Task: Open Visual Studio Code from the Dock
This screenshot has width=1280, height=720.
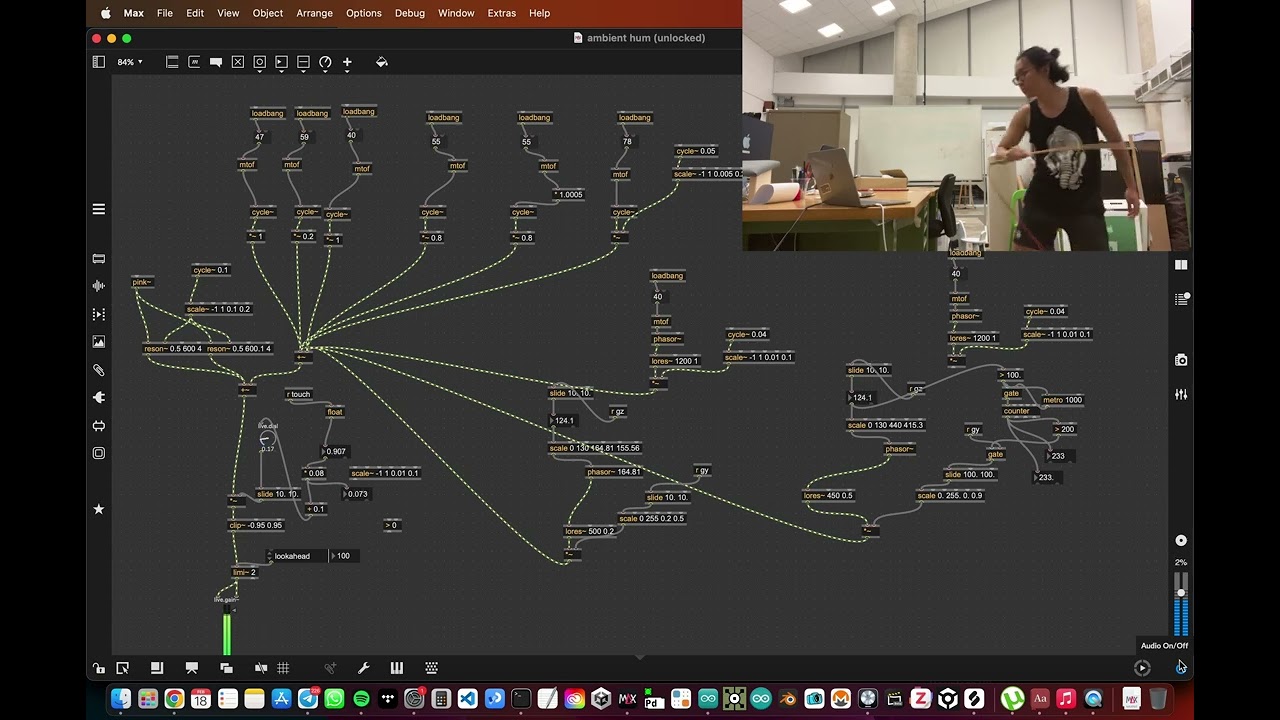Action: click(467, 699)
